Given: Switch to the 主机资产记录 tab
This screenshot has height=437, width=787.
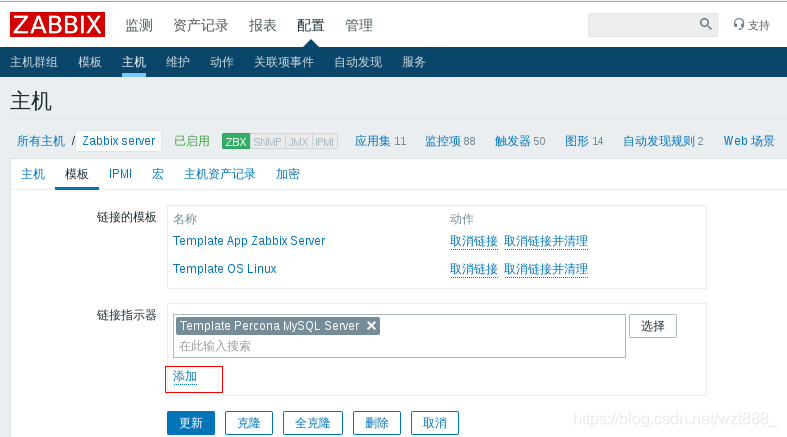Looking at the screenshot, I should (x=220, y=174).
